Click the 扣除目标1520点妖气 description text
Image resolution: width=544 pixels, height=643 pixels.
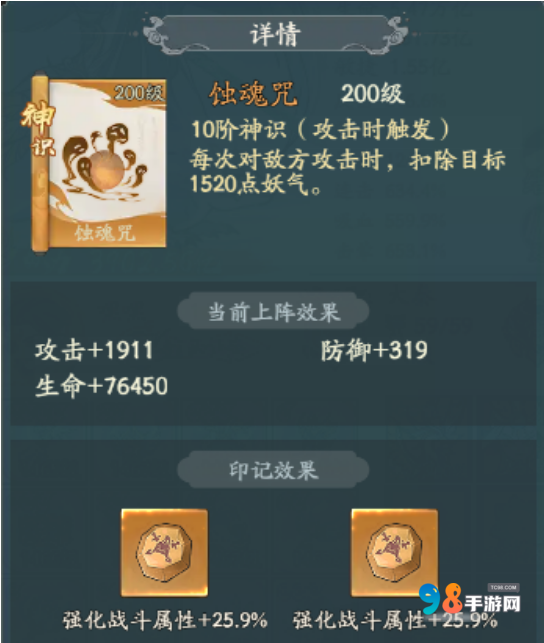tap(348, 171)
